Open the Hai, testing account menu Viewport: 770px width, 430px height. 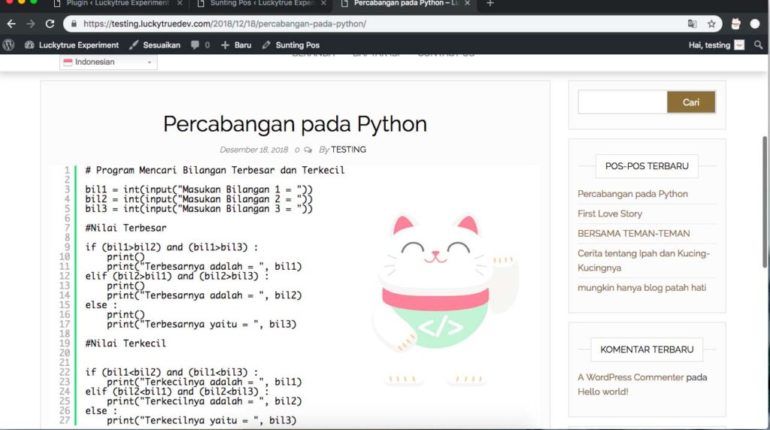716,45
